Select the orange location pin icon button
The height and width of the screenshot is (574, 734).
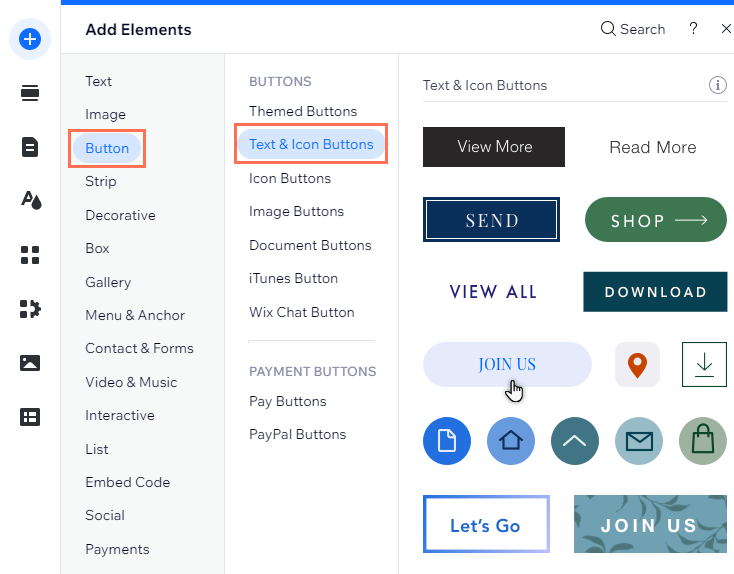(637, 364)
